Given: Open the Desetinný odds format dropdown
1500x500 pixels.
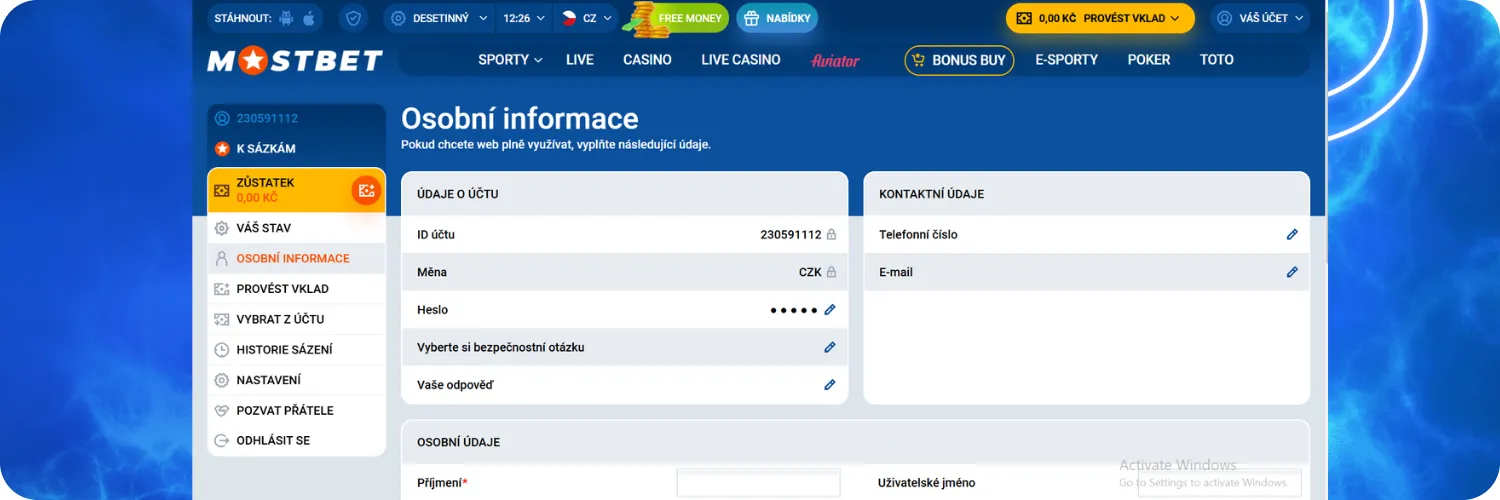Looking at the screenshot, I should click(440, 18).
